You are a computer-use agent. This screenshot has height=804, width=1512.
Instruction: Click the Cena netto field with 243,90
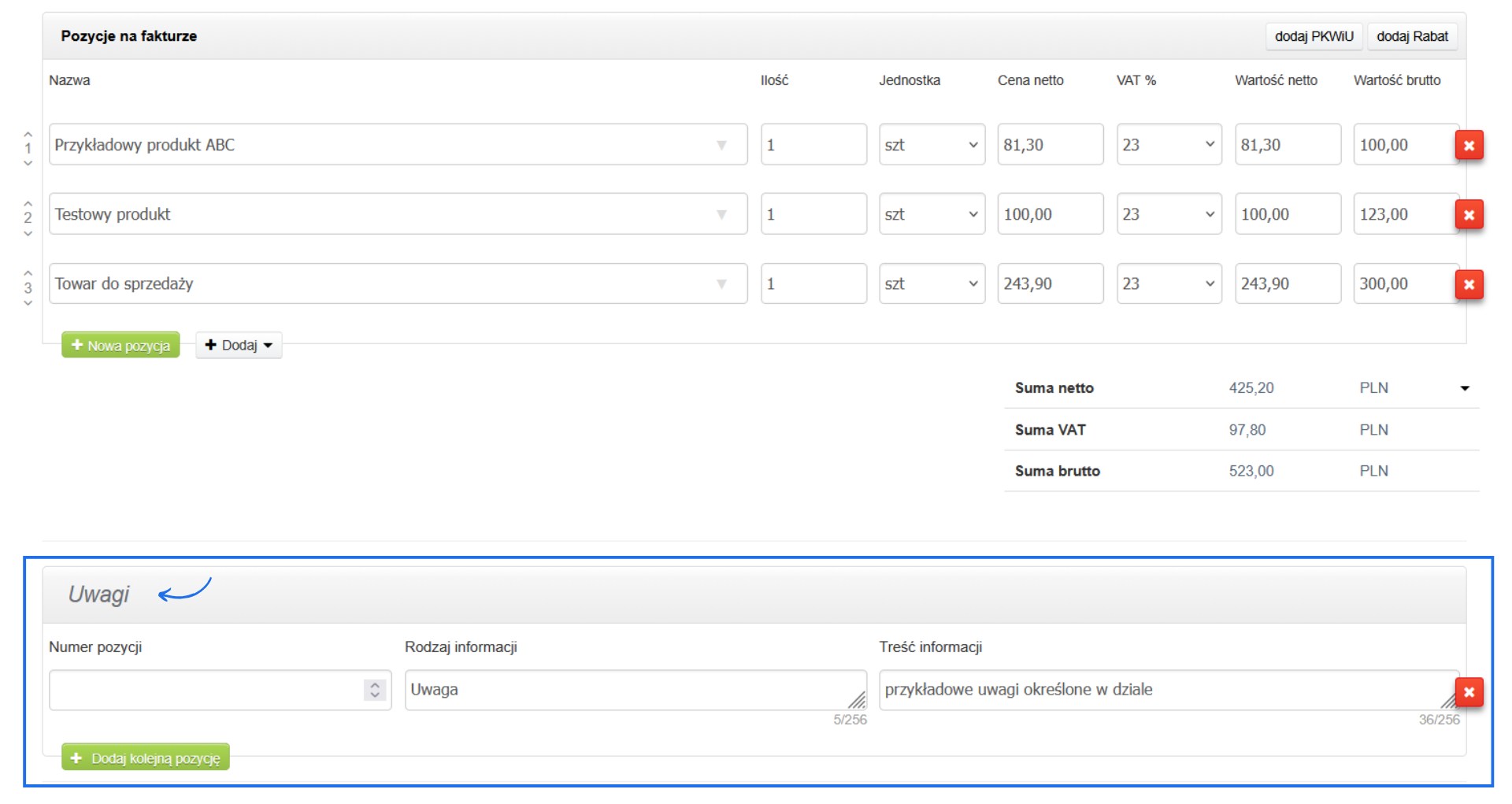1050,283
